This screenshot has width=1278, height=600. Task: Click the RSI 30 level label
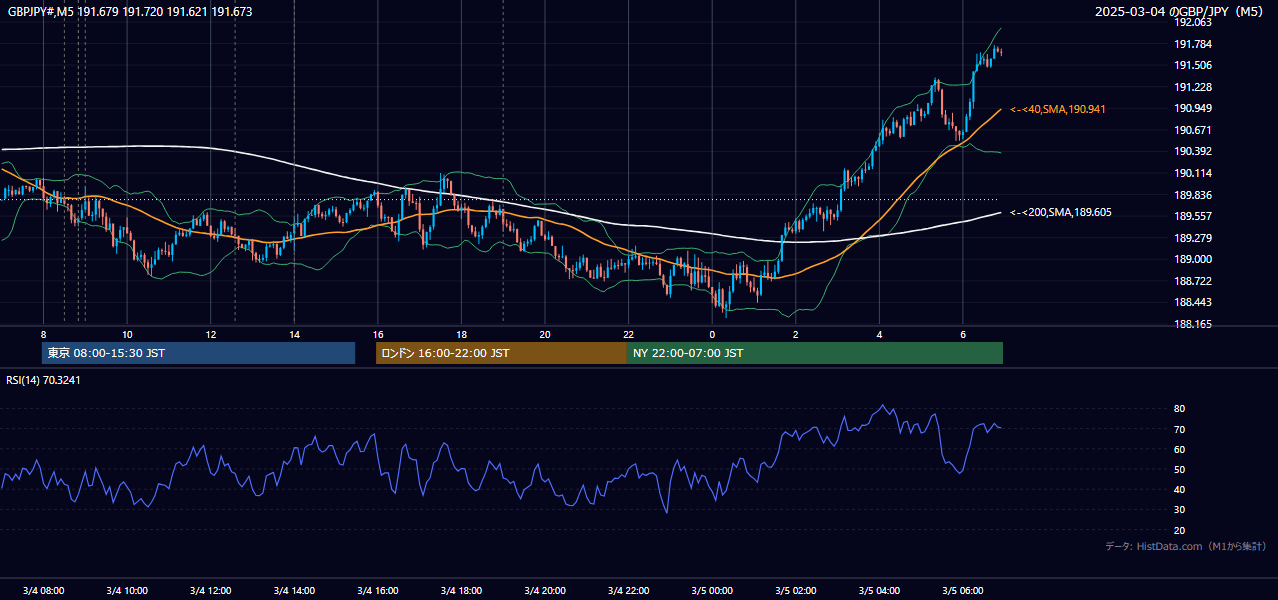(1180, 510)
